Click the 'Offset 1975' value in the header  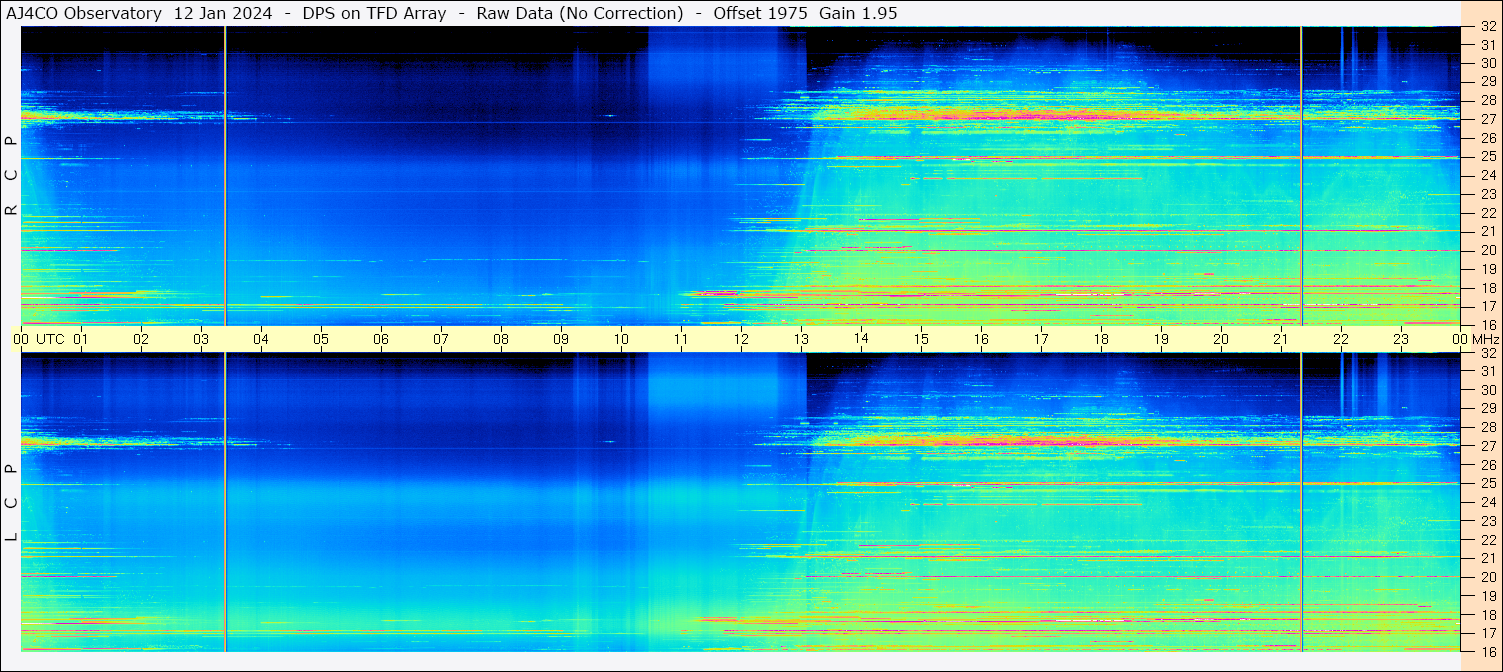(x=760, y=13)
